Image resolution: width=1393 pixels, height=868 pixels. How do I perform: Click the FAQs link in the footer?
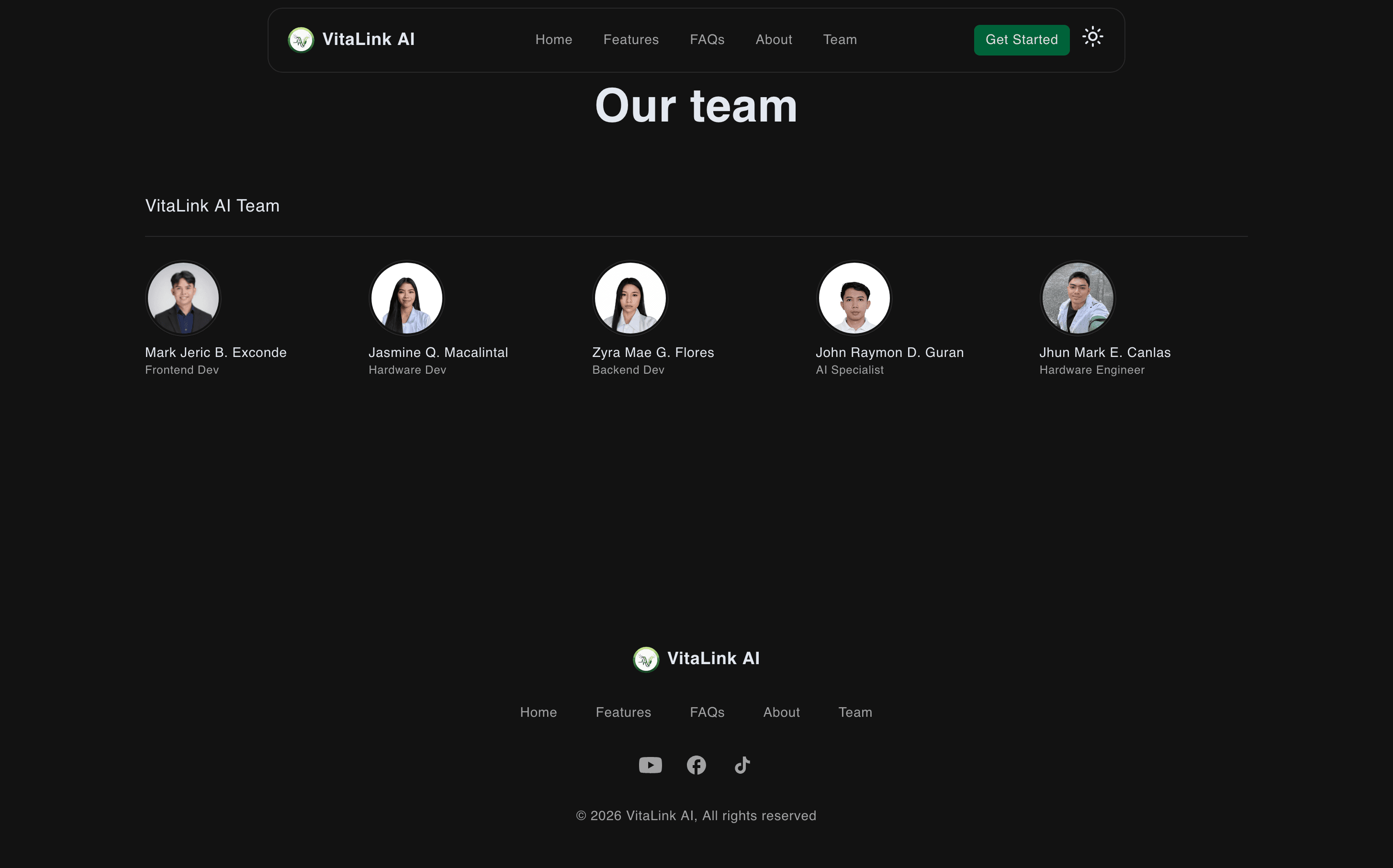pyautogui.click(x=707, y=712)
